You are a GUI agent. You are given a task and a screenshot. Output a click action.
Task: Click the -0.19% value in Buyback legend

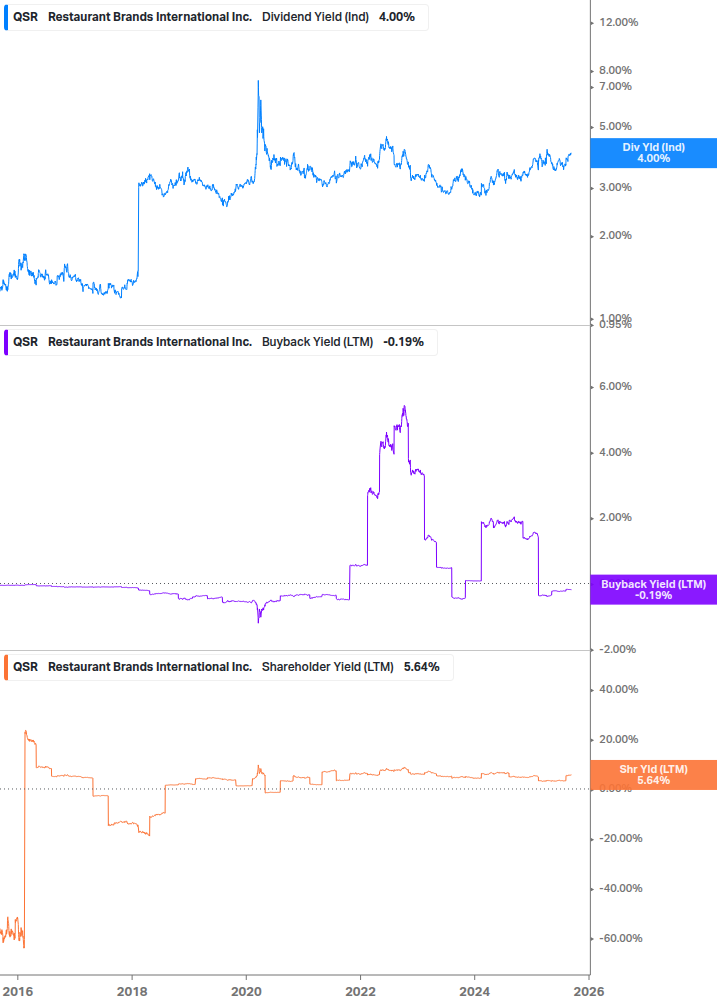point(404,342)
